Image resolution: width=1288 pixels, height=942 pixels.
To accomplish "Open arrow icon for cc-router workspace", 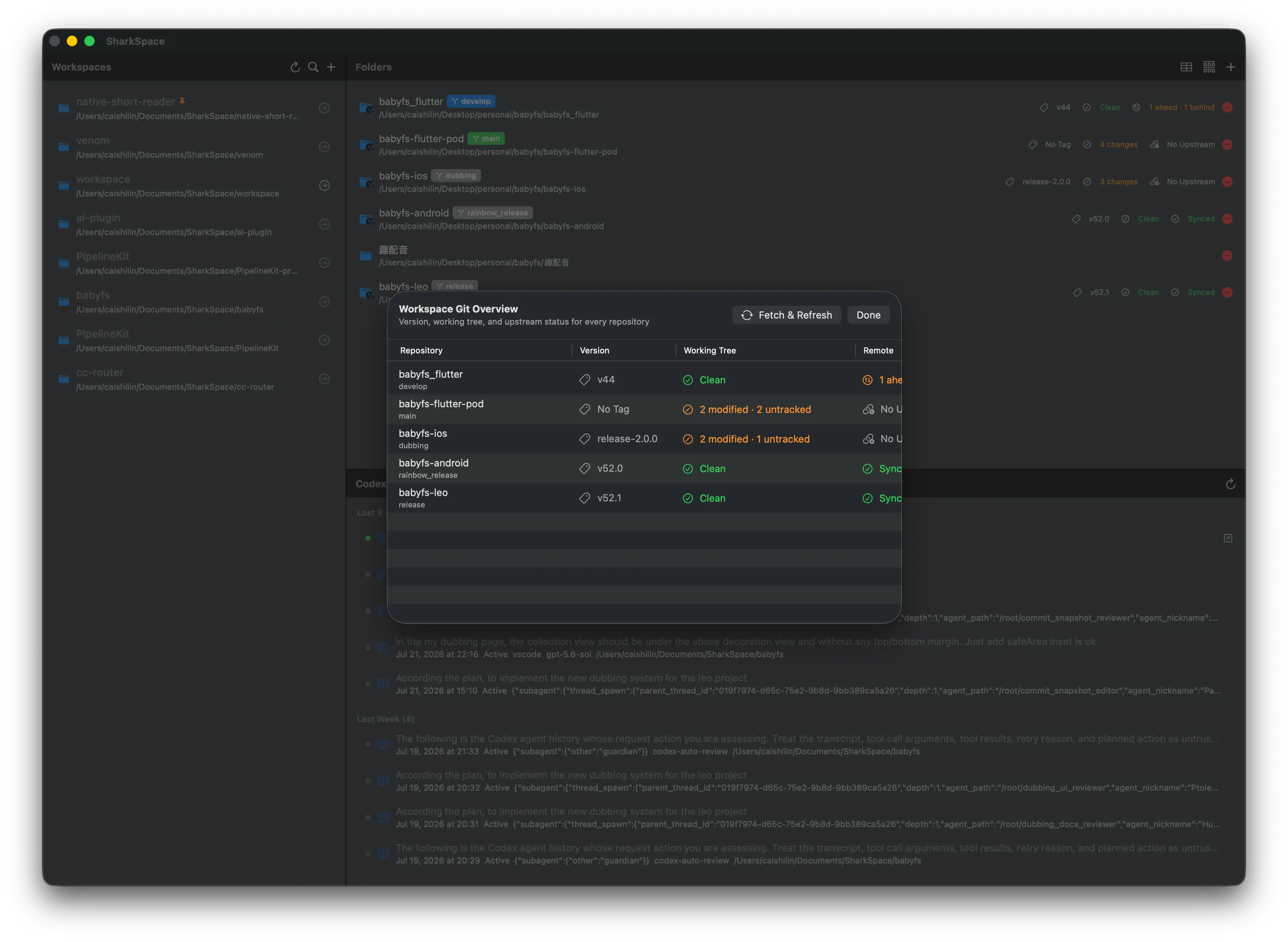I will pyautogui.click(x=324, y=379).
